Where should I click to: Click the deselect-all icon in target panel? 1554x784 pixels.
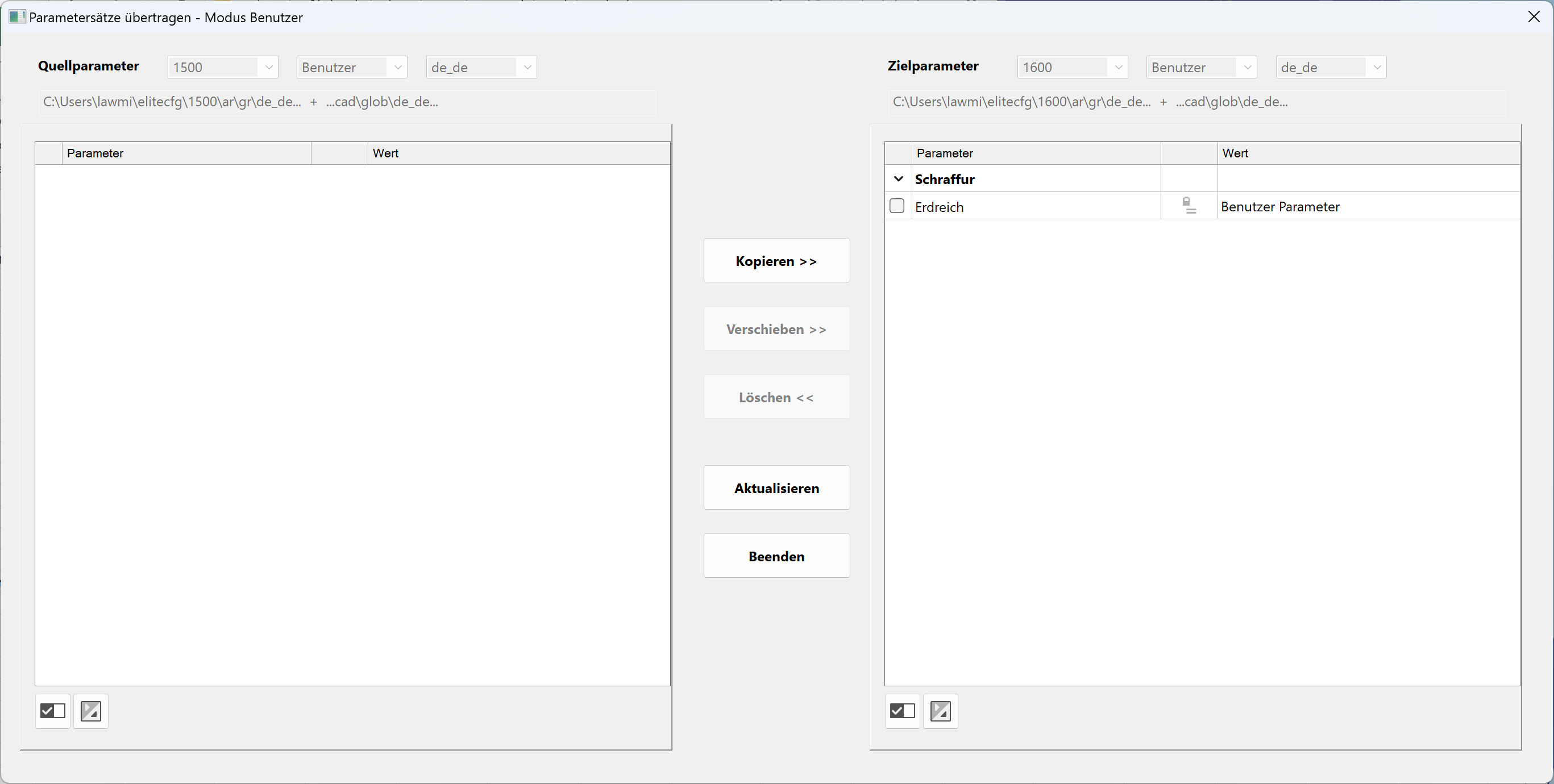940,711
